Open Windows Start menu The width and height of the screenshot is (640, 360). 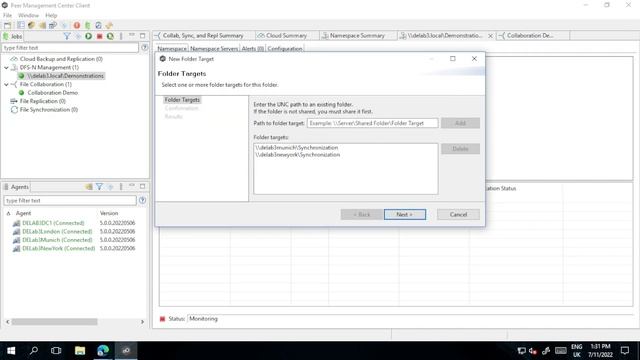11,351
